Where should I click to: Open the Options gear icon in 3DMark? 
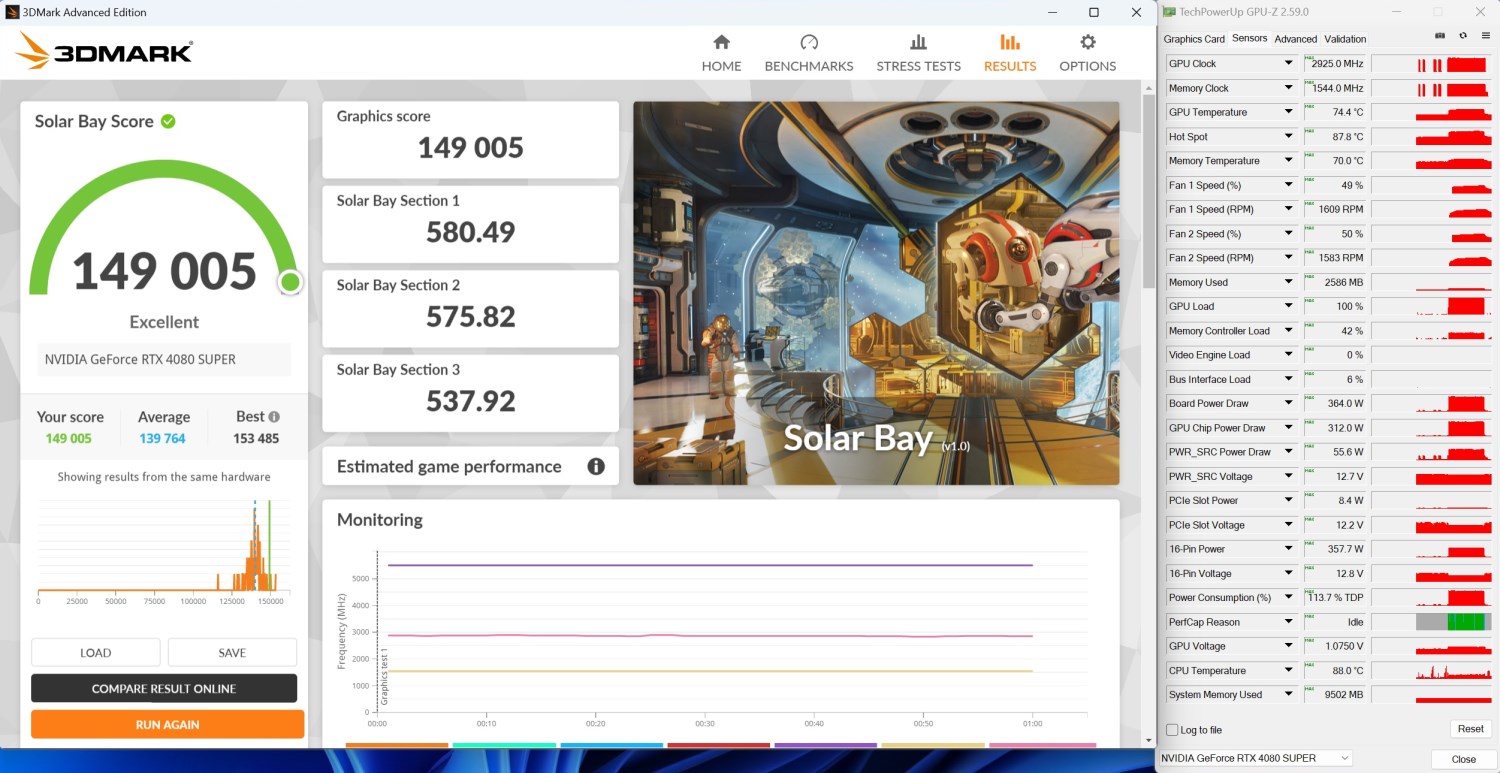[1088, 42]
